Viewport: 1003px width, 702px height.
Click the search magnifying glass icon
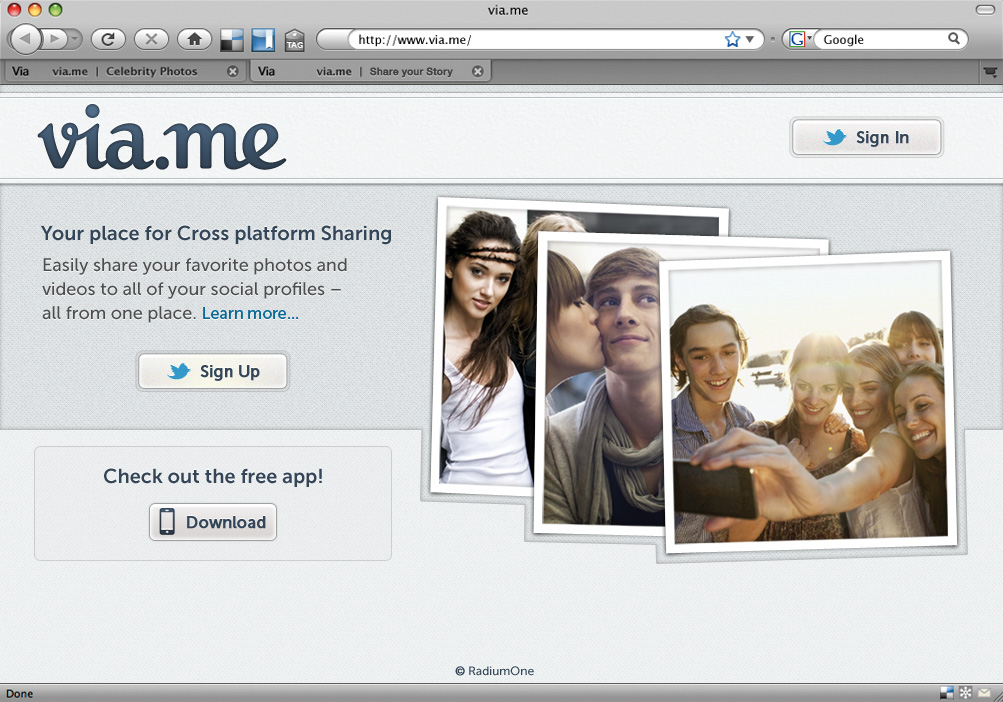[954, 39]
